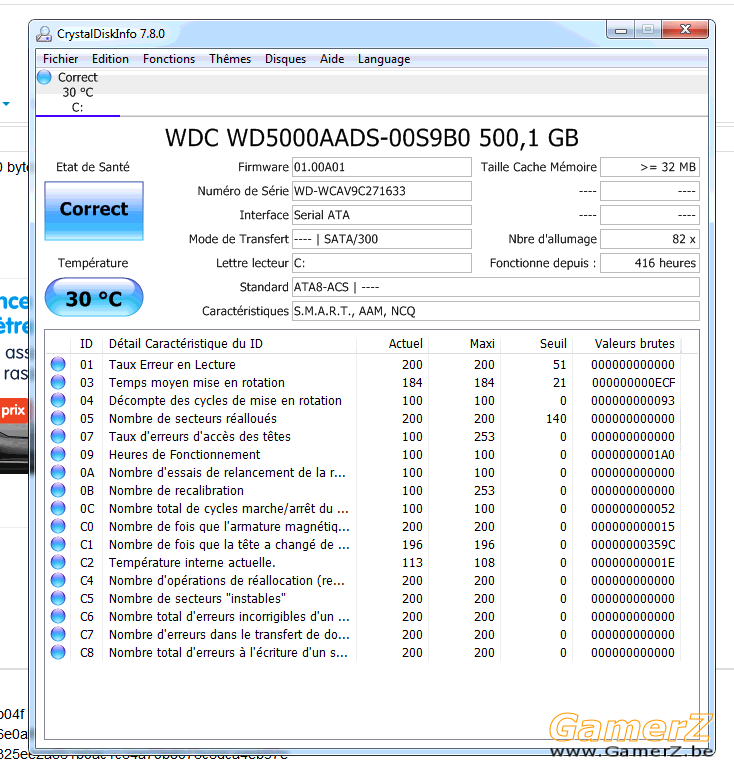Click the disk model title WDC WD5000AADS-00S9B0
The height and width of the screenshot is (767, 734).
(317, 138)
